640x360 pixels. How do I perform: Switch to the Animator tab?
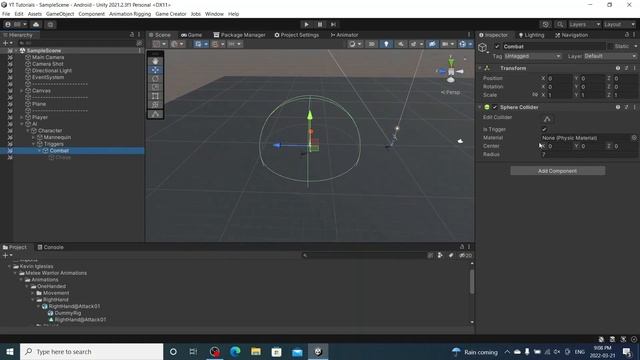point(344,35)
